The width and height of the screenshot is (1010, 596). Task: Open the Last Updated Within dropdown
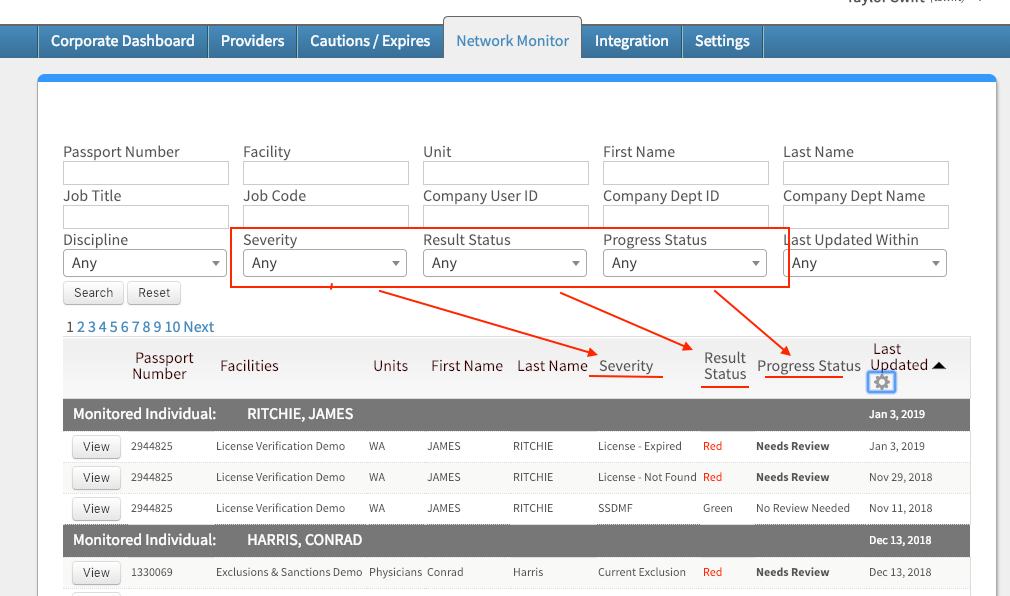(x=864, y=263)
